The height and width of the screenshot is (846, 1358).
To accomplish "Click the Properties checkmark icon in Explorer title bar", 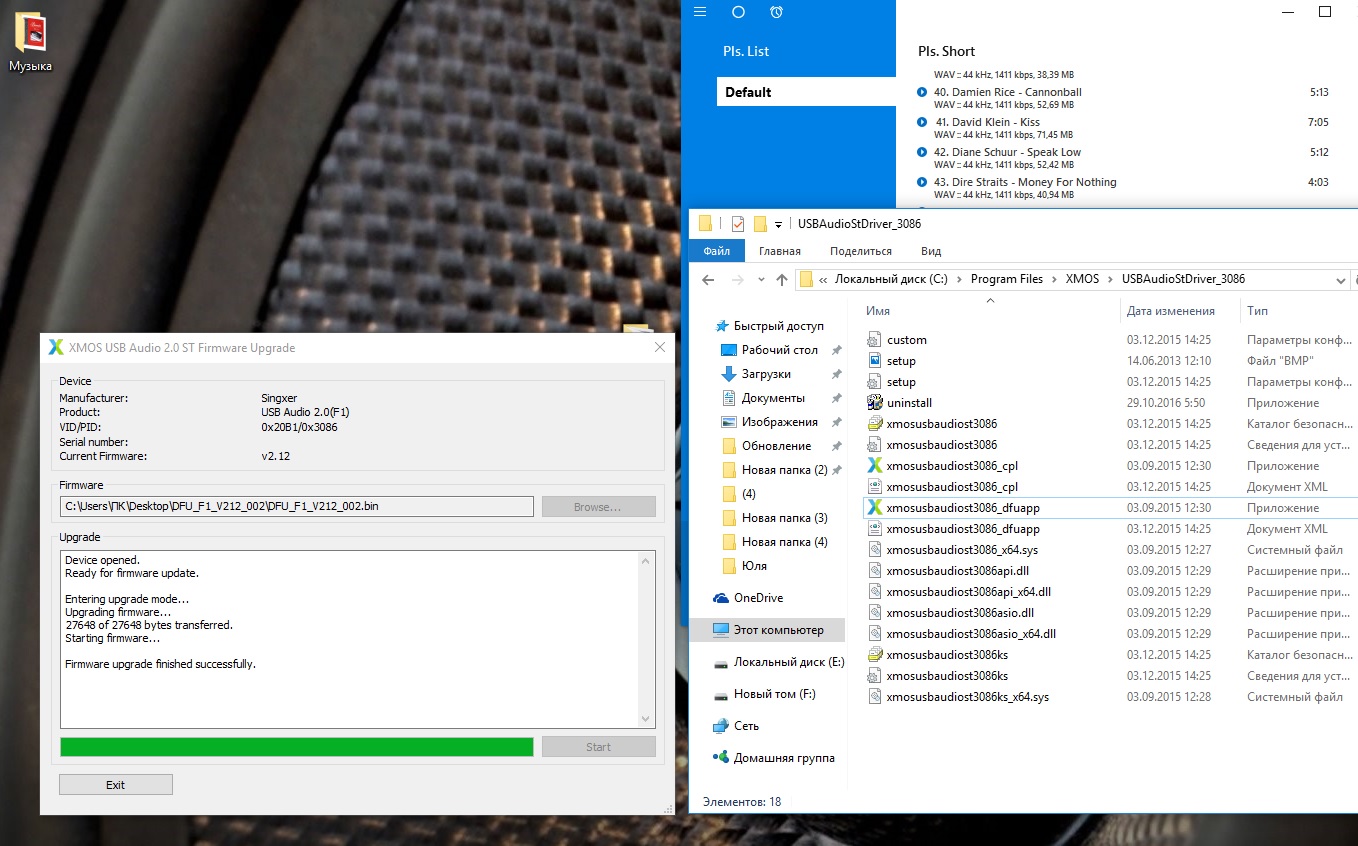I will click(x=738, y=224).
